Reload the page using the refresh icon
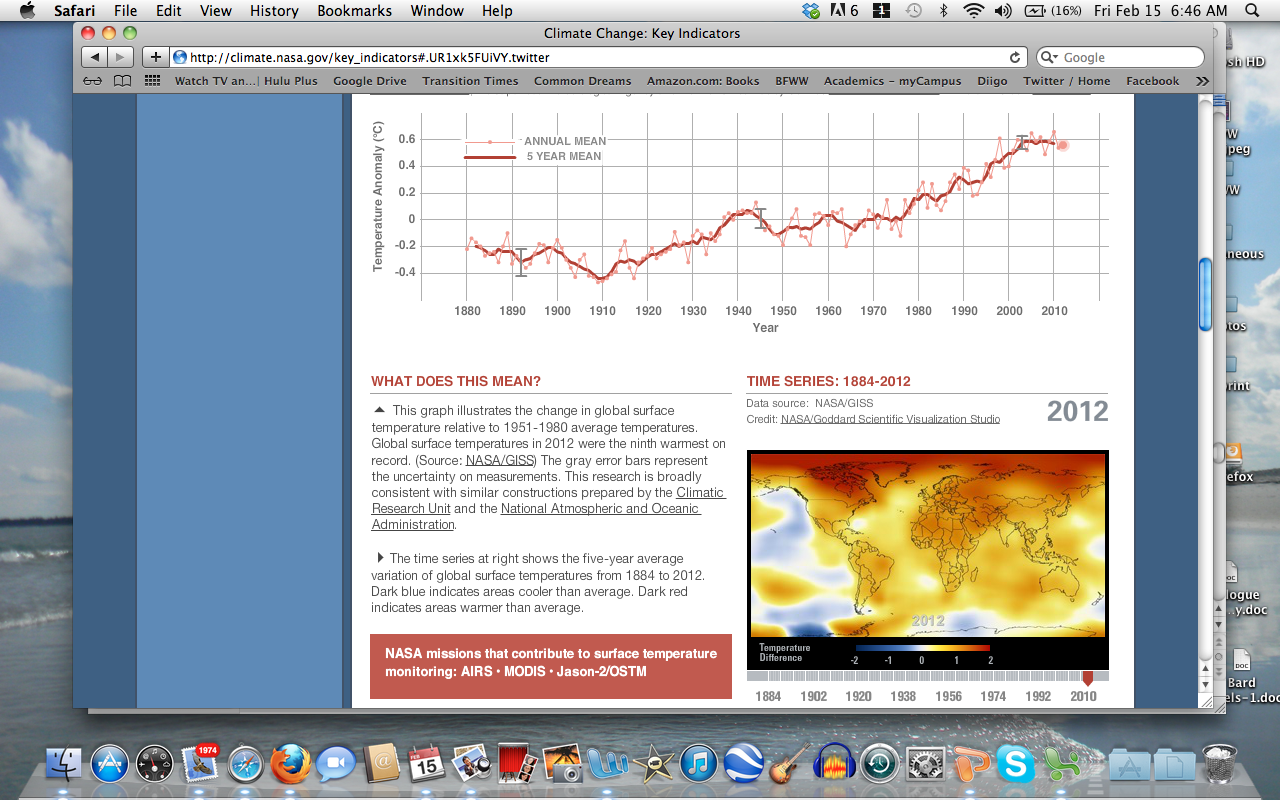 click(1015, 58)
